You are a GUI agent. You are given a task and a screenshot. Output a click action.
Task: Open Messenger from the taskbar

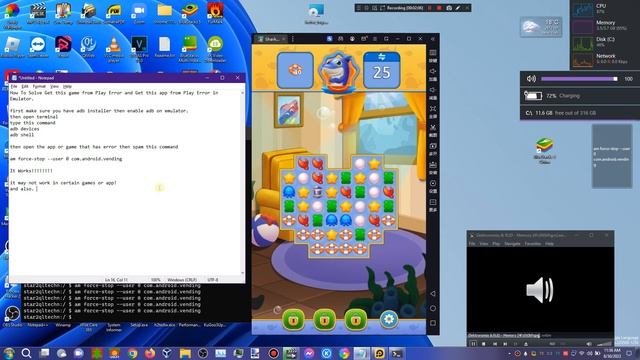coord(309,353)
